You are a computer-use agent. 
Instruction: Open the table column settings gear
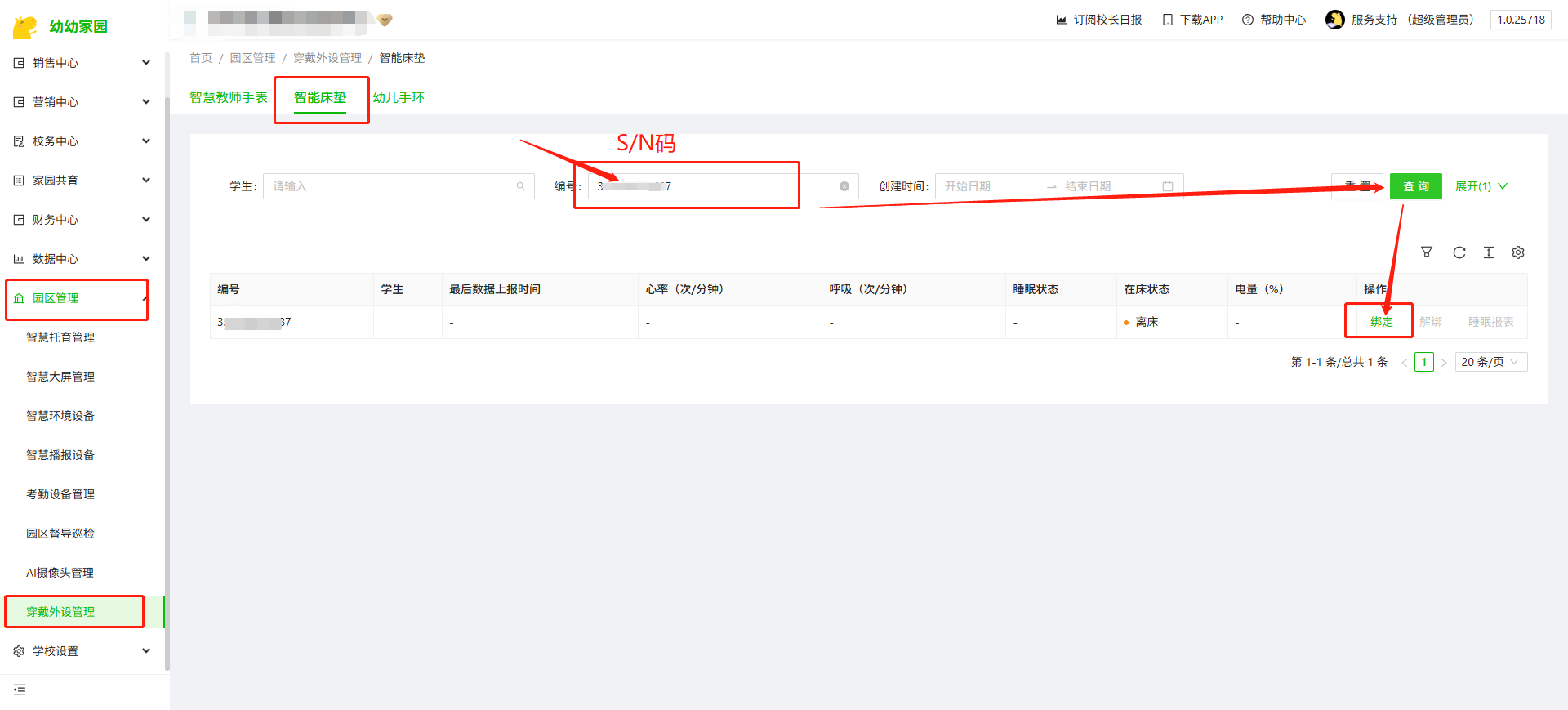(x=1518, y=252)
